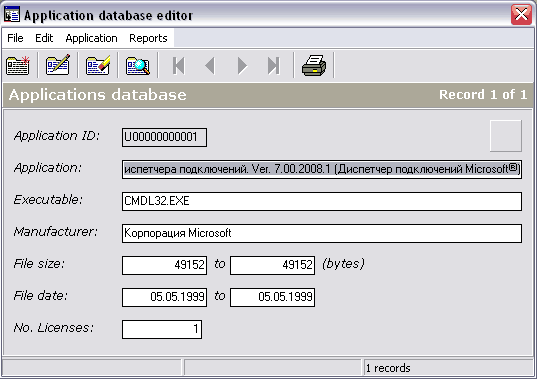Image resolution: width=537 pixels, height=379 pixels.
Task: Click the edit record pencil icon
Action: coord(58,65)
